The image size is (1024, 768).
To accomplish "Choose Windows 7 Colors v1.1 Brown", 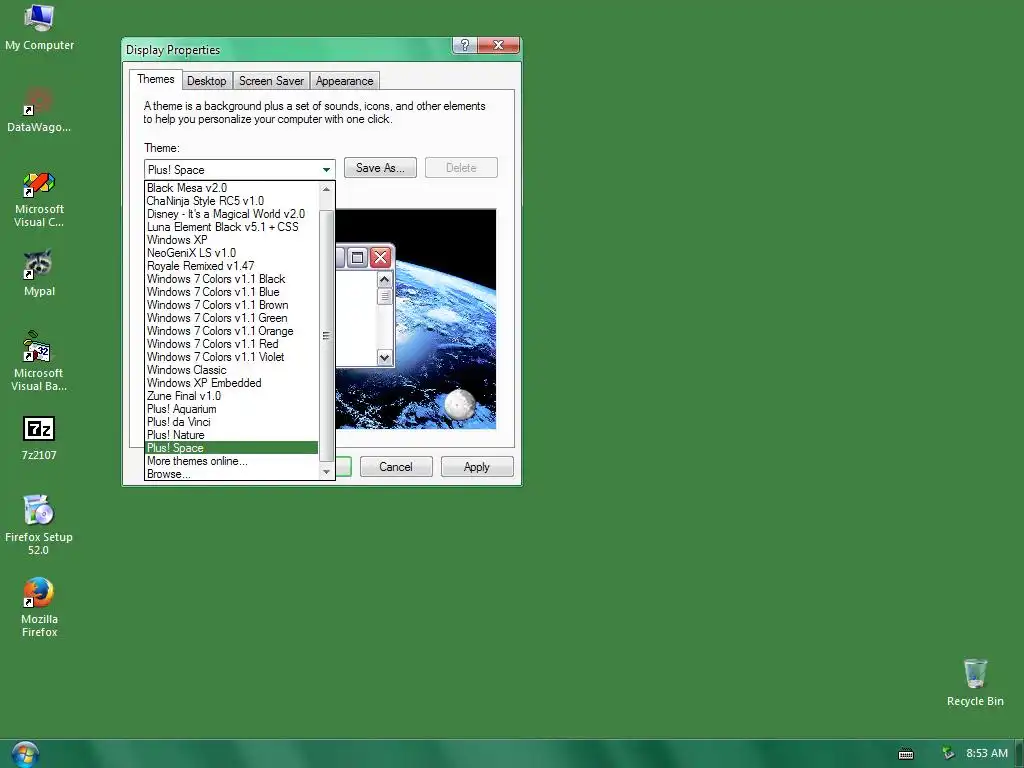I will point(231,306).
